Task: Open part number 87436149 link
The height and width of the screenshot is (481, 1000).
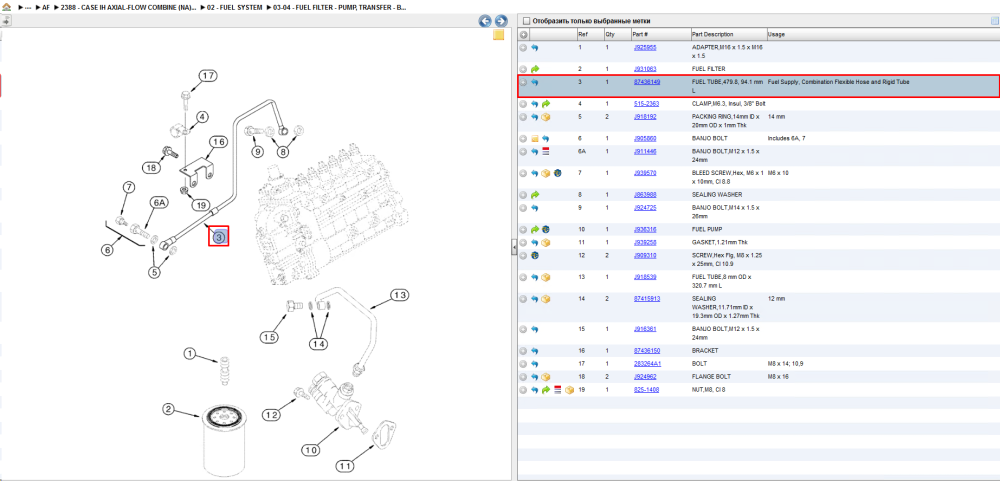Action: (647, 82)
